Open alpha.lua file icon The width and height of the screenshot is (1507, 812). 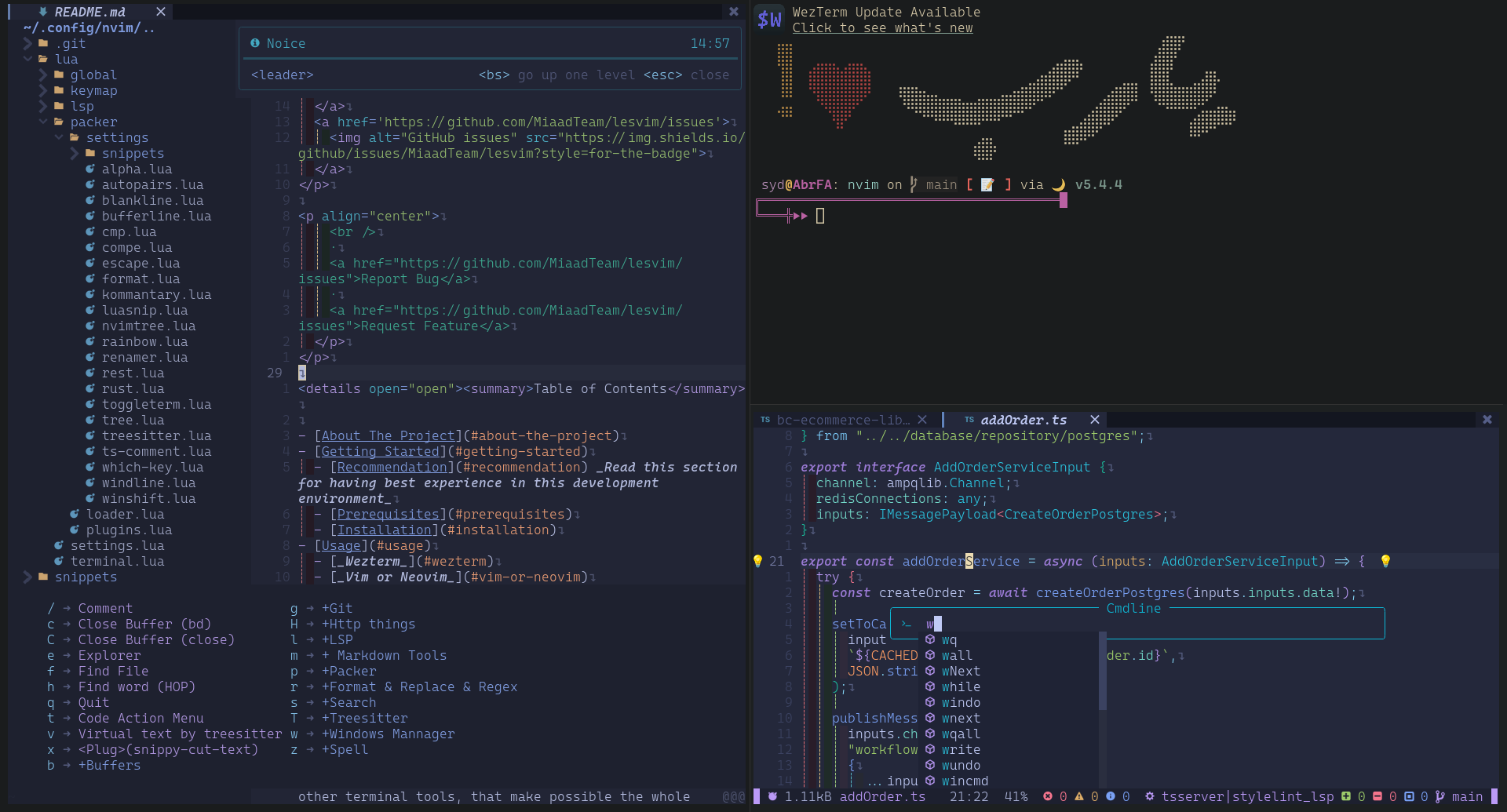pyautogui.click(x=90, y=169)
